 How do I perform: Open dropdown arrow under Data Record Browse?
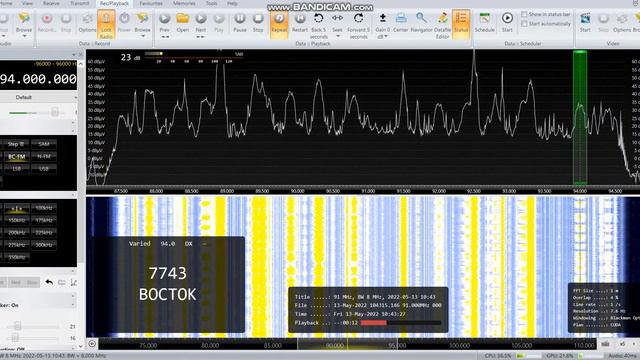click(x=142, y=37)
